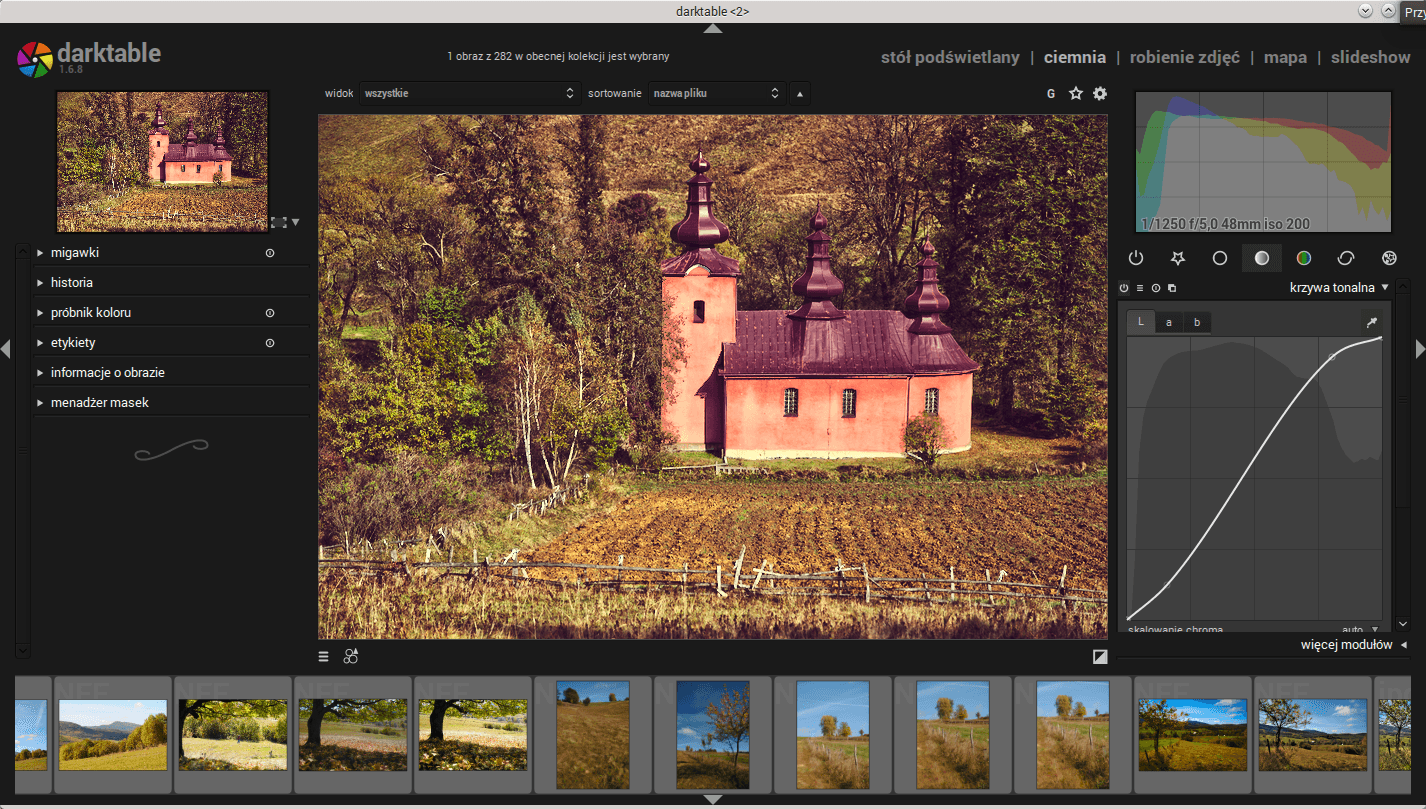
Task: Open the colour module group icon
Action: coord(1304,258)
